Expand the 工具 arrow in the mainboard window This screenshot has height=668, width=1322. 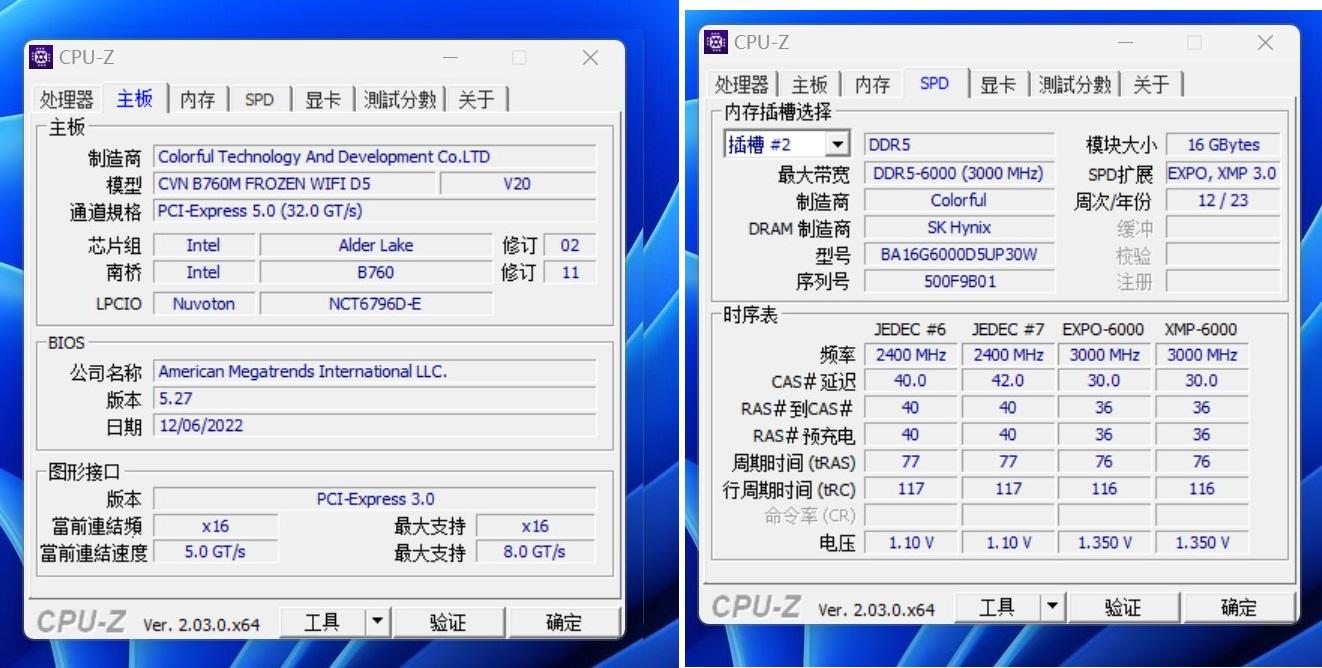coord(377,622)
